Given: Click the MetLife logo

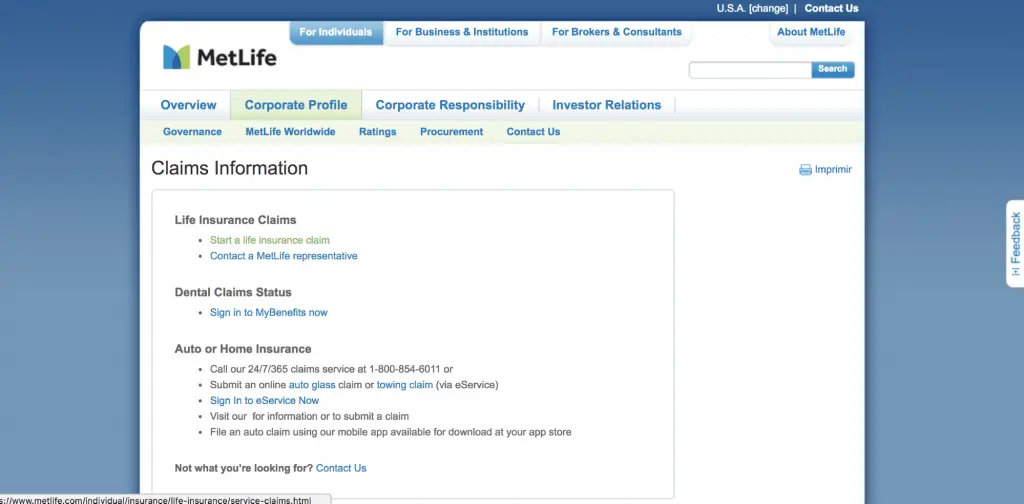Looking at the screenshot, I should 219,57.
